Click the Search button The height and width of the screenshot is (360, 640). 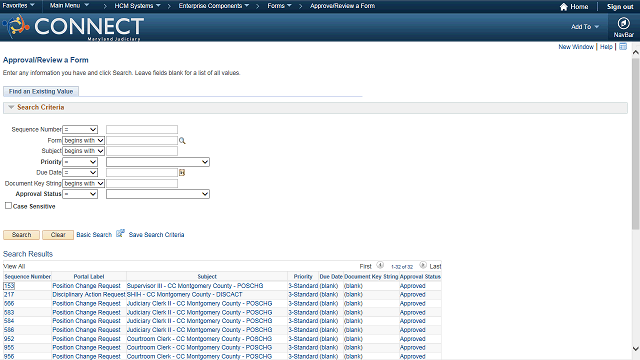click(x=21, y=235)
